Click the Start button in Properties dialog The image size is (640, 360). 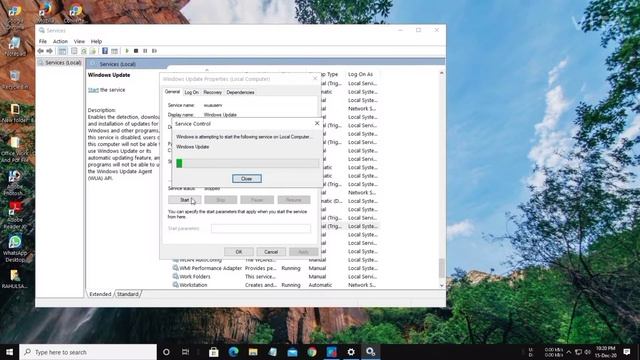point(184,200)
